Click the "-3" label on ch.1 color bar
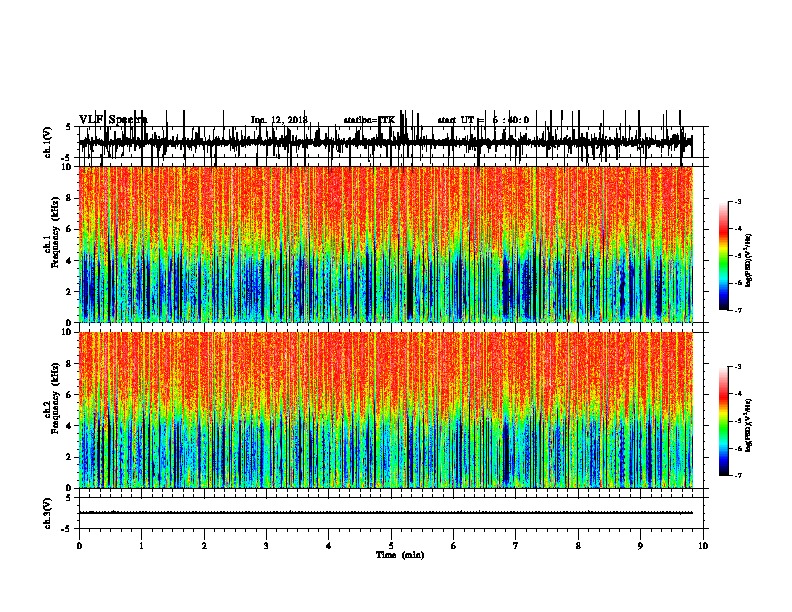 tap(738, 202)
